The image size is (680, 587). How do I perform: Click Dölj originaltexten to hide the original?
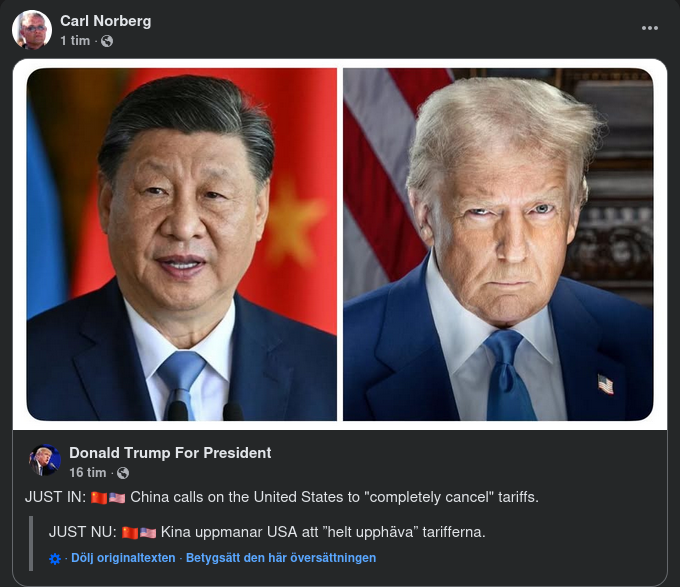123,558
